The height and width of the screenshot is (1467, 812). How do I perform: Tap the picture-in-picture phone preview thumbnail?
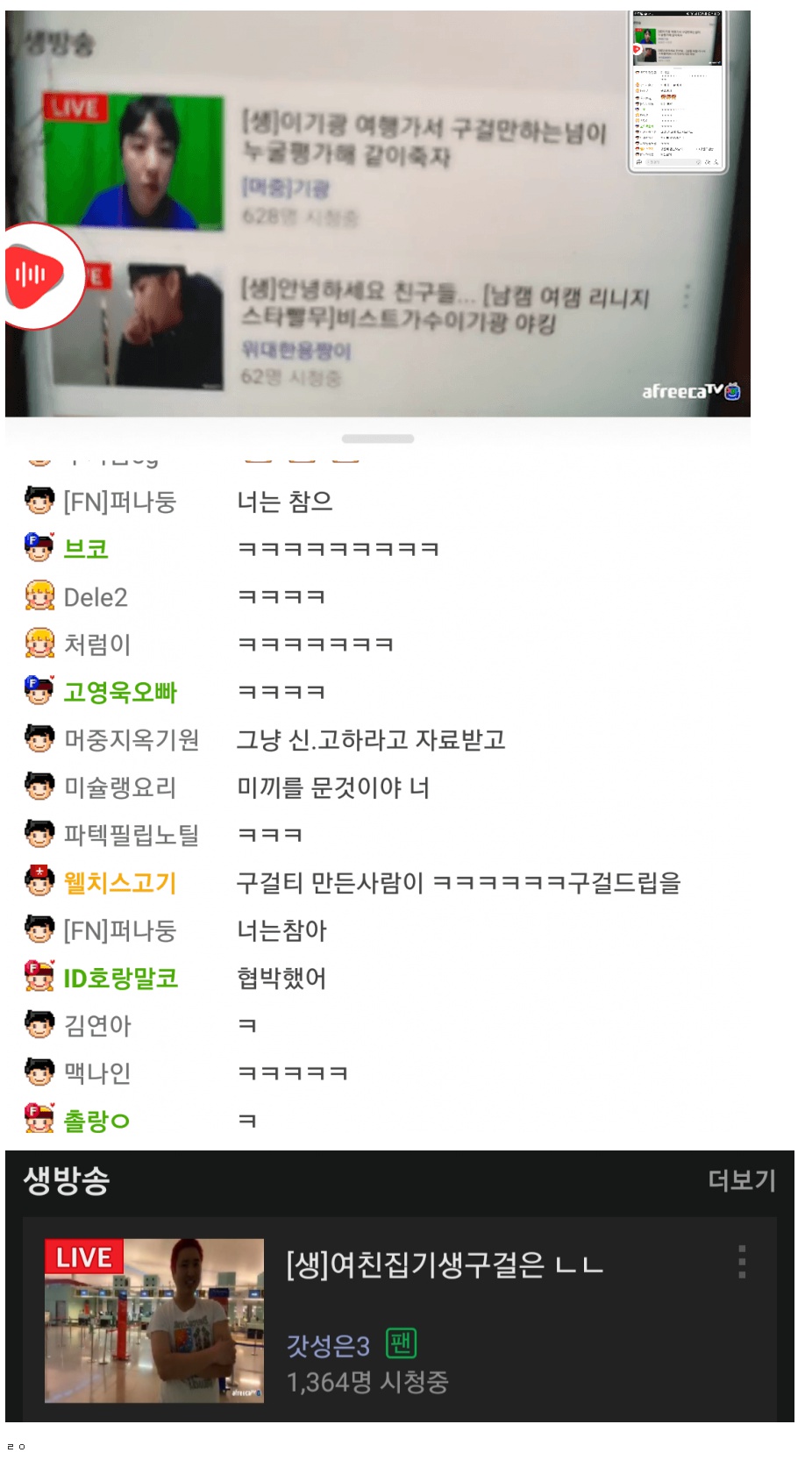point(677,91)
